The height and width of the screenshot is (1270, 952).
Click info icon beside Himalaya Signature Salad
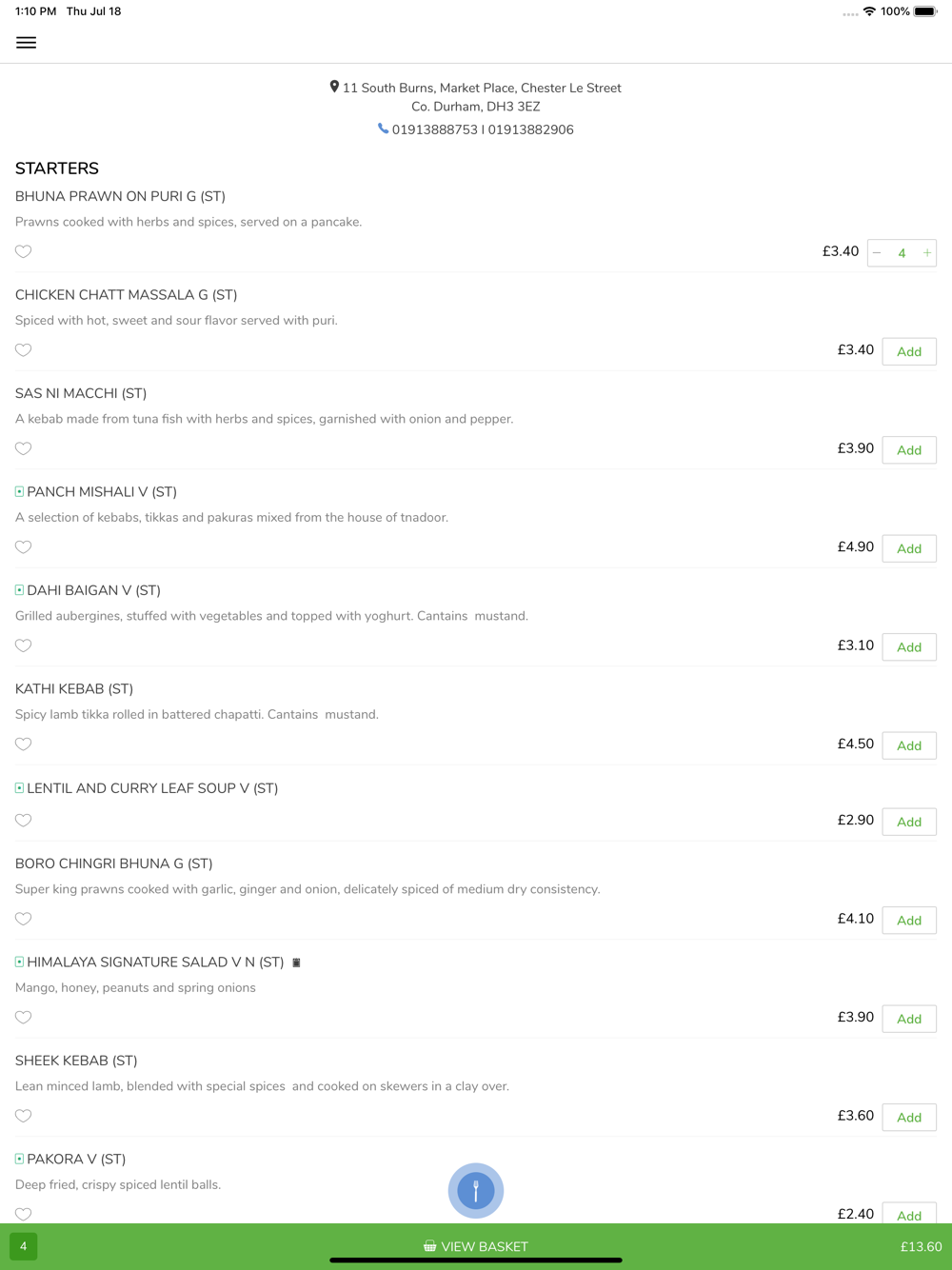pos(296,962)
